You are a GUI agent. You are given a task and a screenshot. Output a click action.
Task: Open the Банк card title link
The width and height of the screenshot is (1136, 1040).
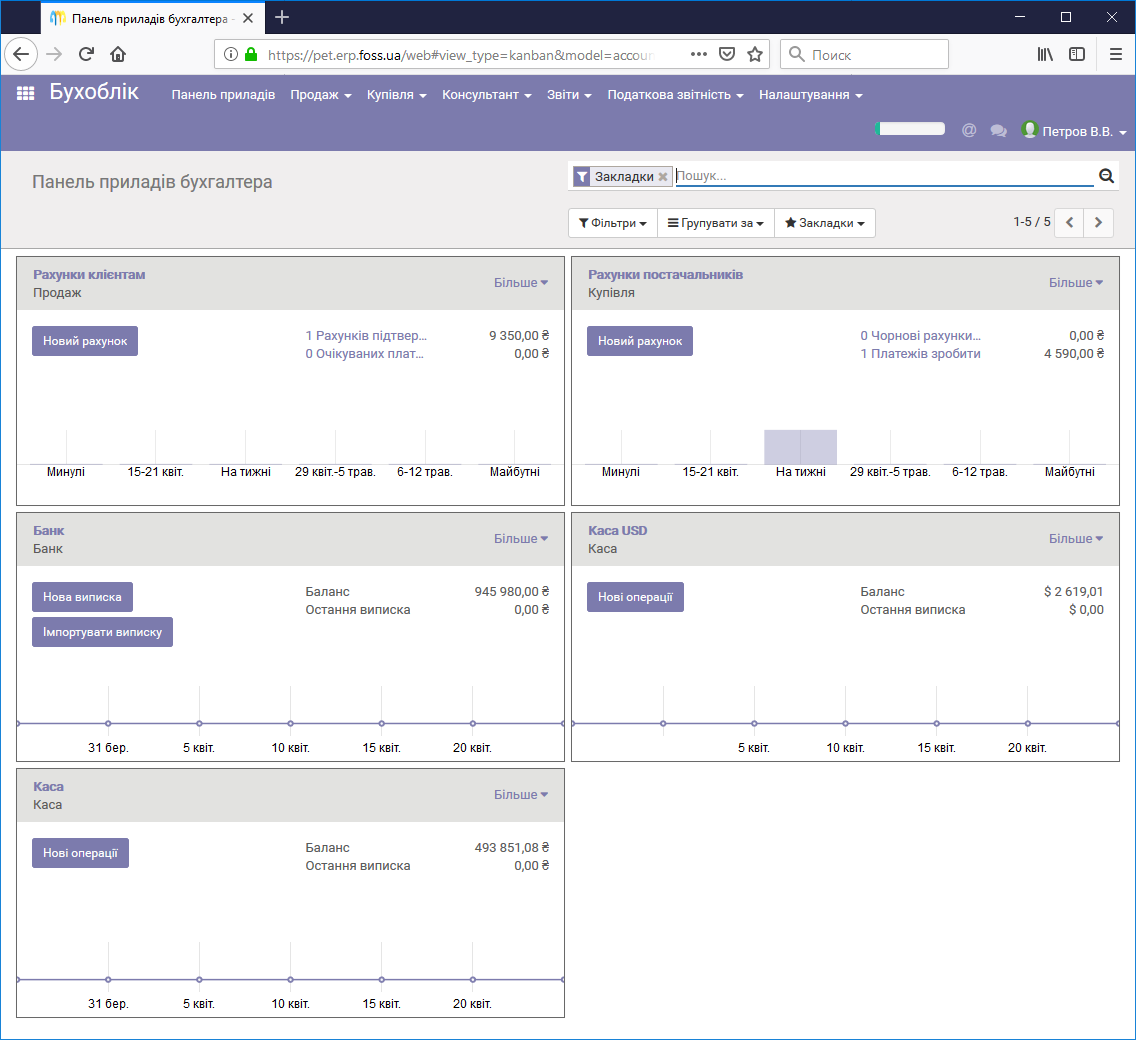pyautogui.click(x=49, y=531)
